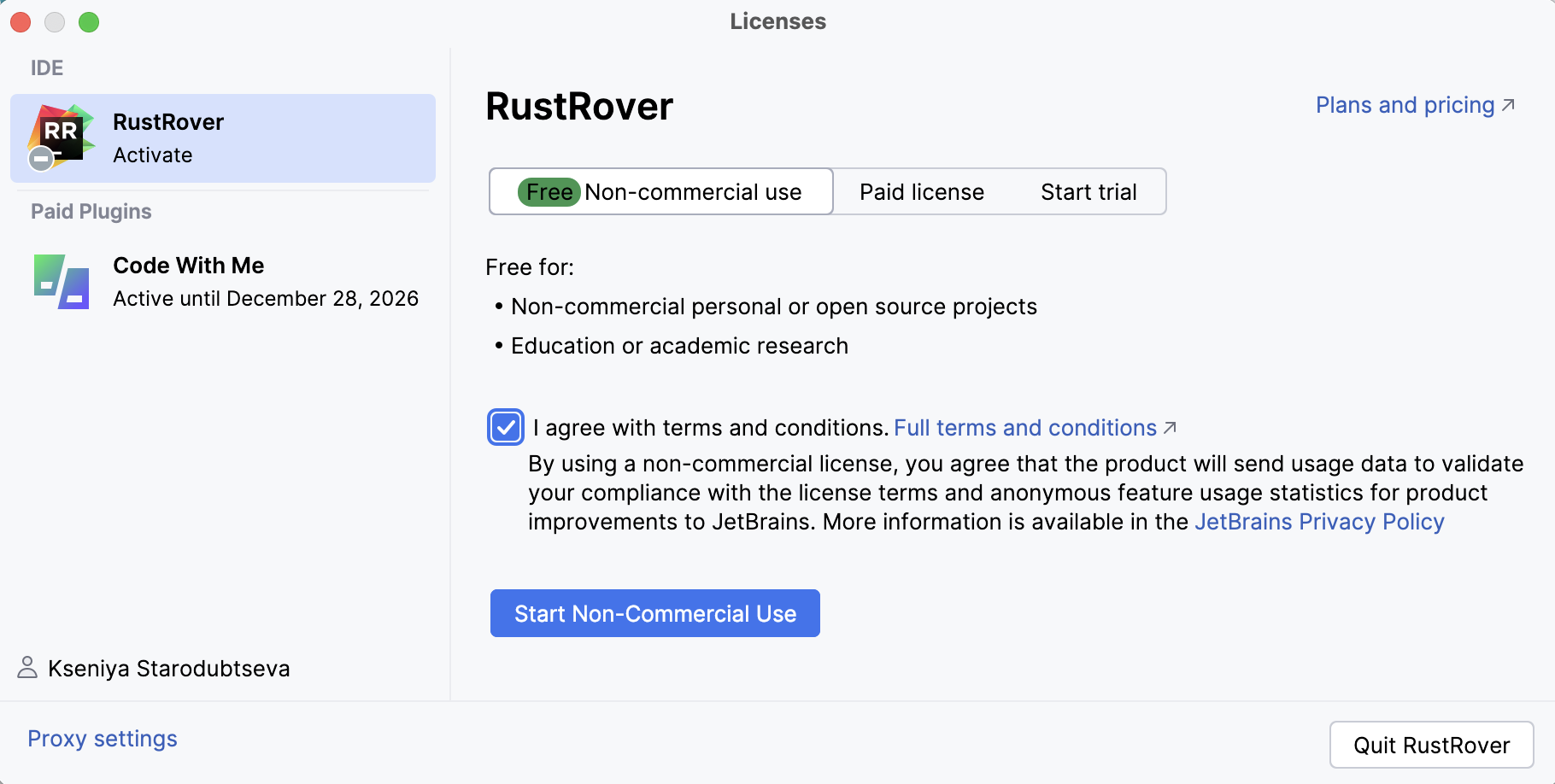Open the Full terms and conditions link
Image resolution: width=1555 pixels, height=784 pixels.
[x=1024, y=427]
